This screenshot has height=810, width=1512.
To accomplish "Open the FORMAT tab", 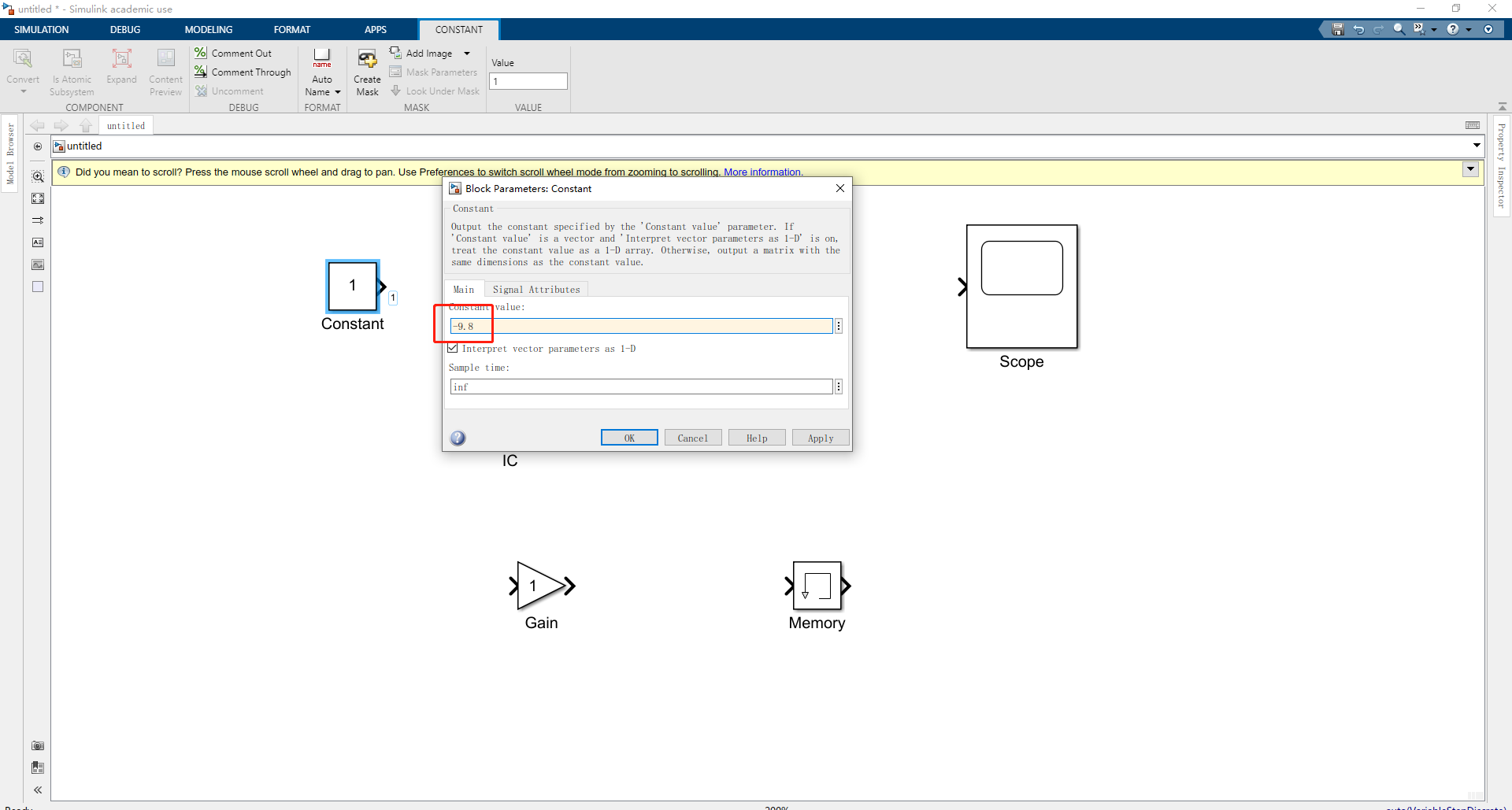I will click(292, 30).
